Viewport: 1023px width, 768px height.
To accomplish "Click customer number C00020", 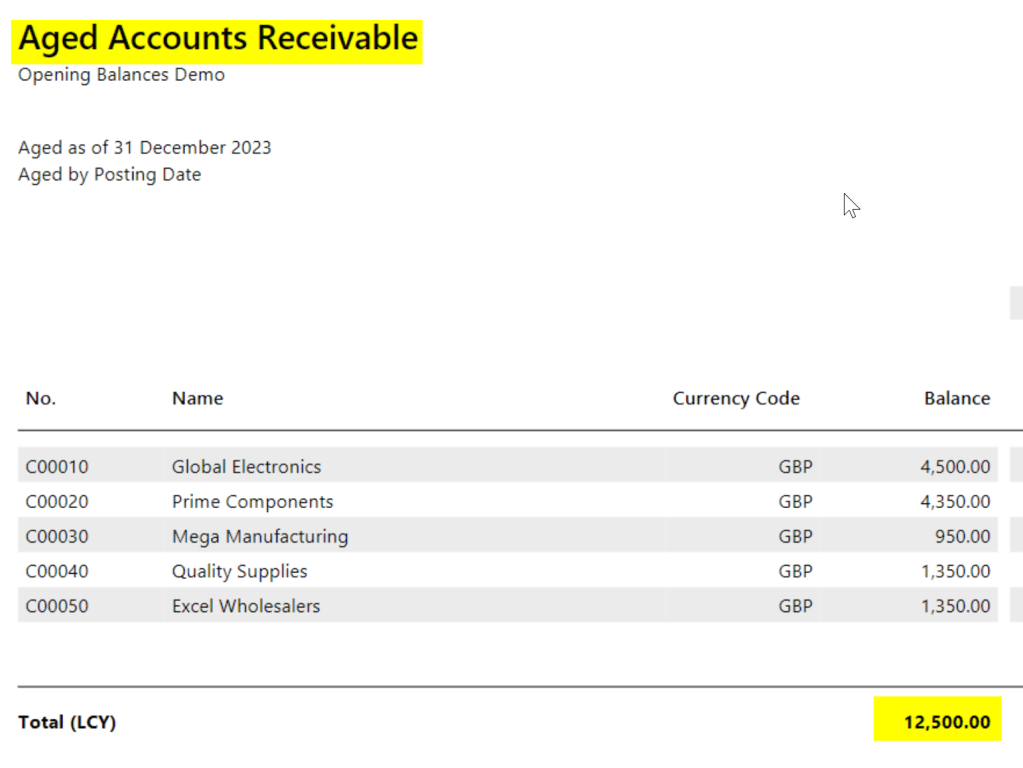I will click(56, 502).
